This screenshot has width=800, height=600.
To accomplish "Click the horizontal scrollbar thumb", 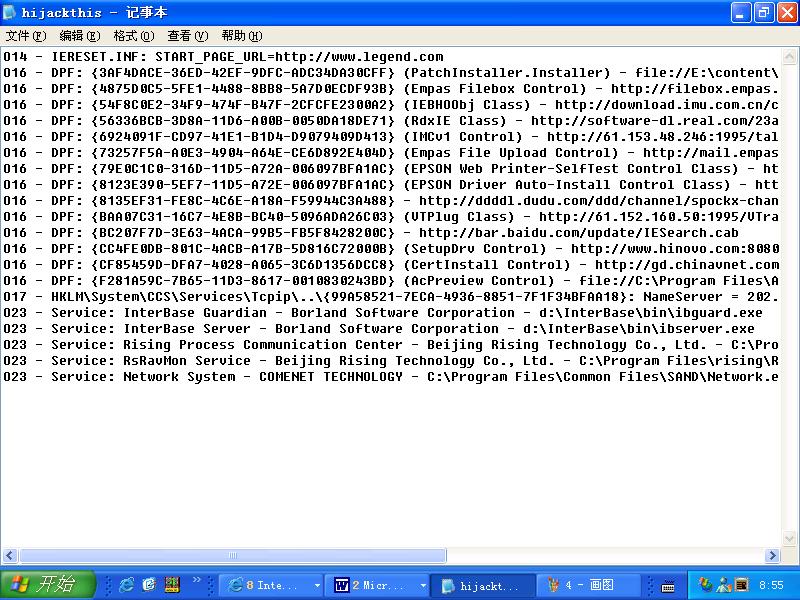I will [233, 555].
